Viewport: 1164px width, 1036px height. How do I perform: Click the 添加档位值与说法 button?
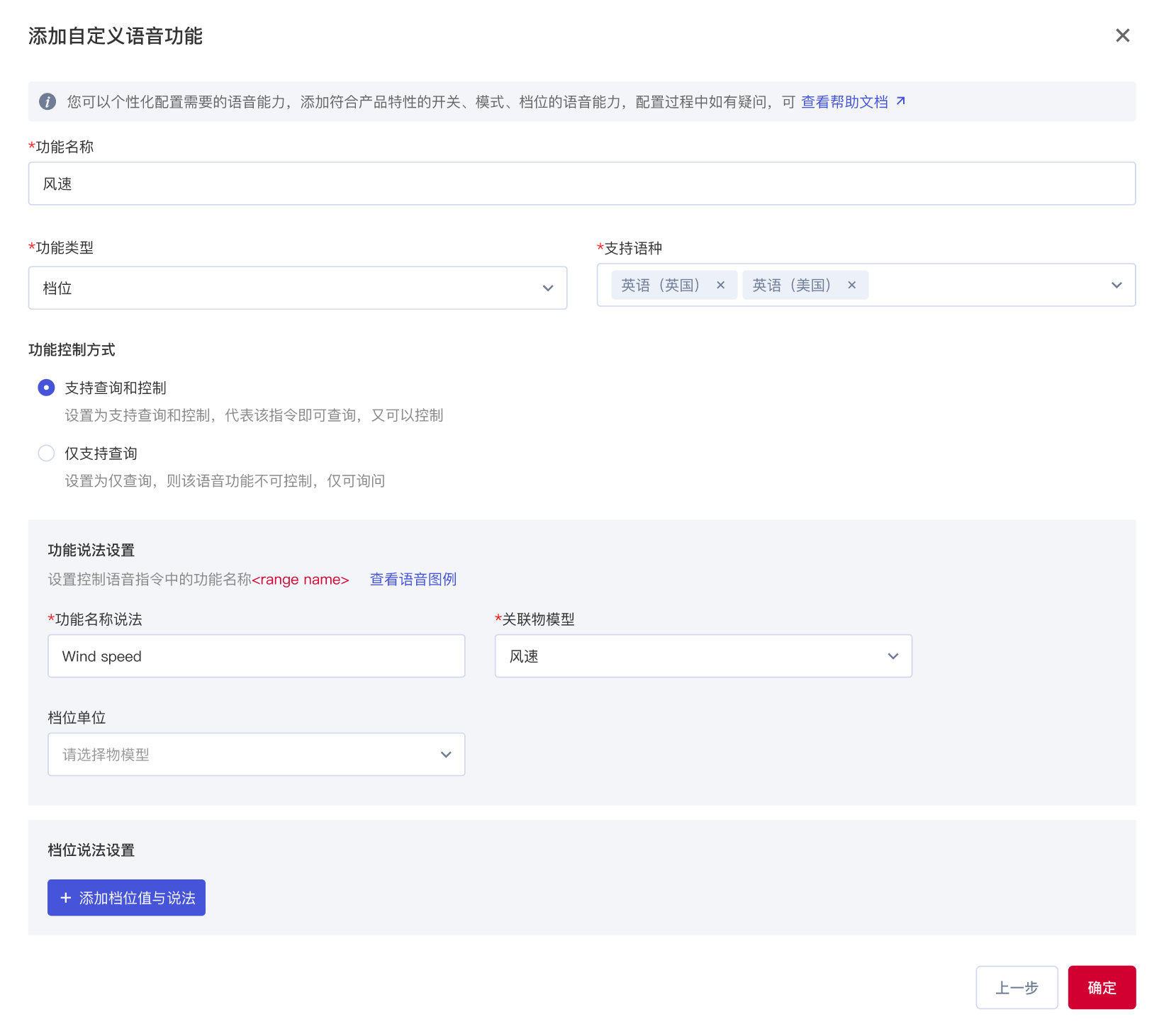point(126,898)
